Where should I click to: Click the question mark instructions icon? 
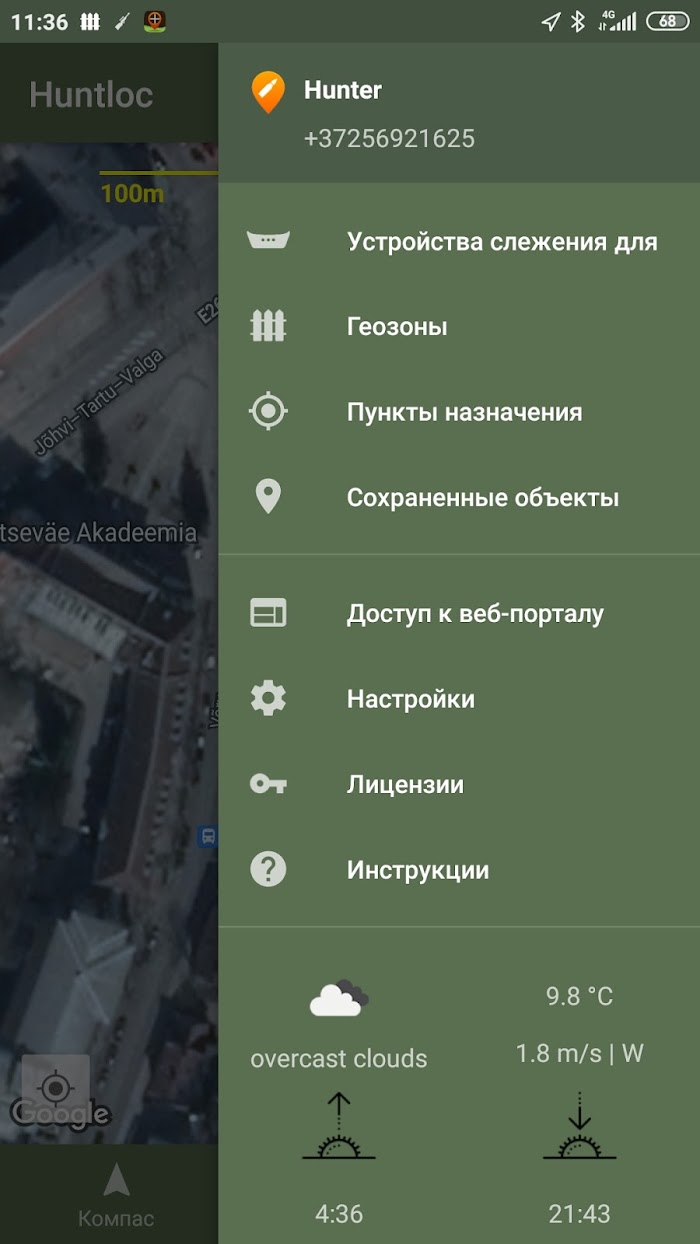point(268,869)
